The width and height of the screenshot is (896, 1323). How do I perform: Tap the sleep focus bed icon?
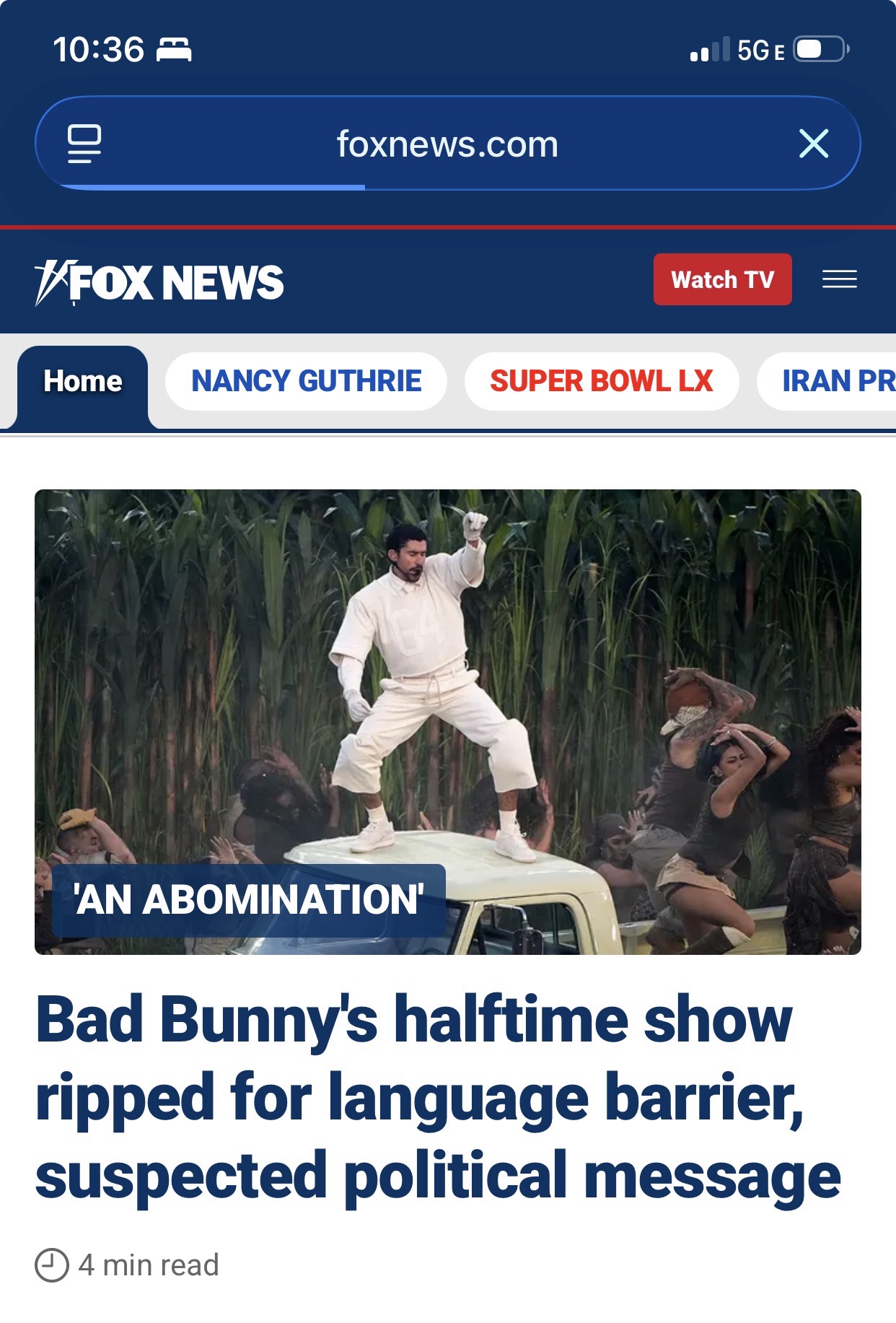[174, 50]
